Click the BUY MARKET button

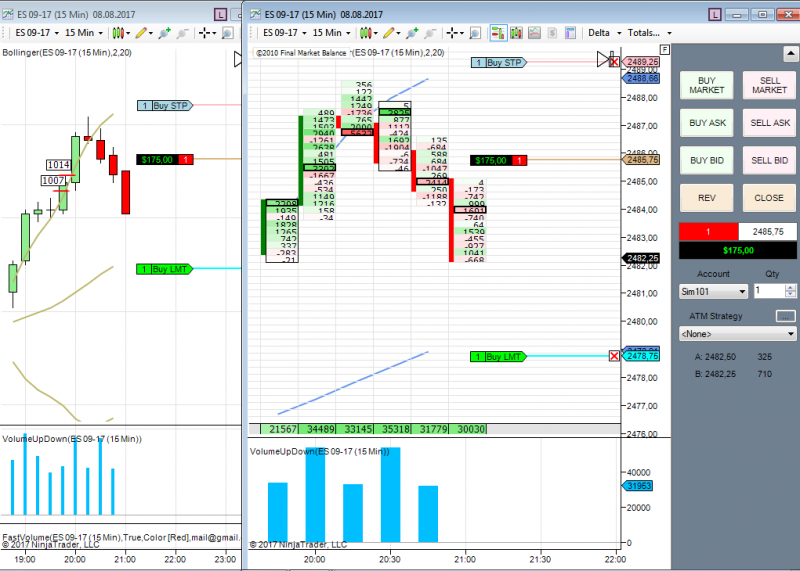(x=707, y=85)
